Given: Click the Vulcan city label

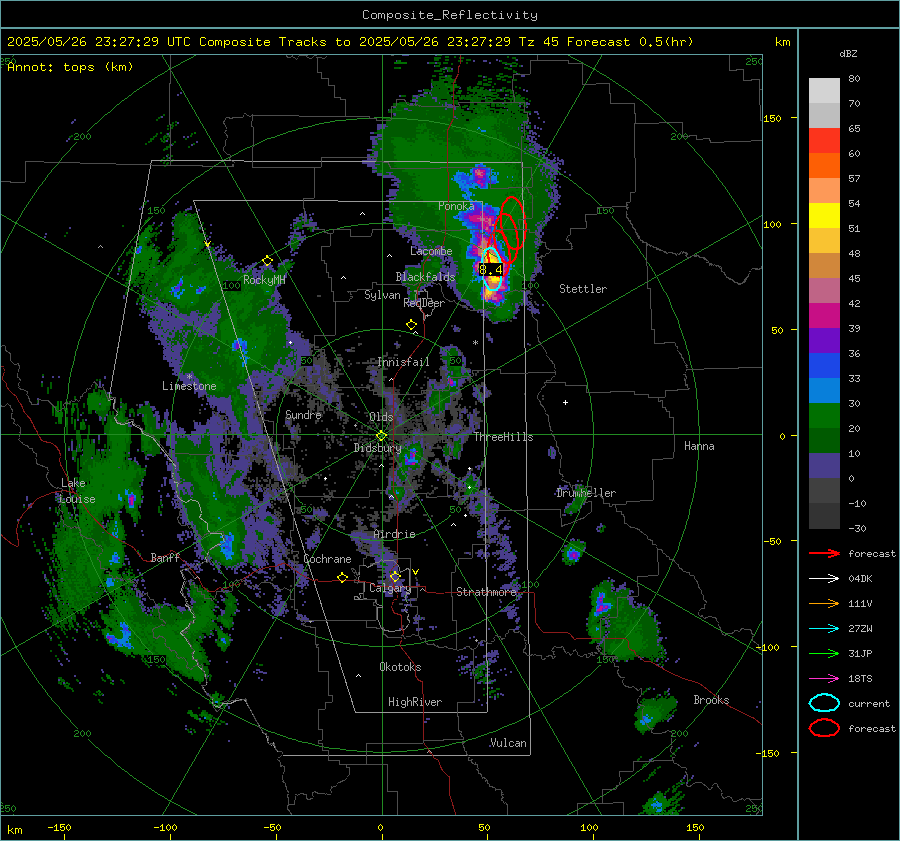Looking at the screenshot, I should 508,743.
